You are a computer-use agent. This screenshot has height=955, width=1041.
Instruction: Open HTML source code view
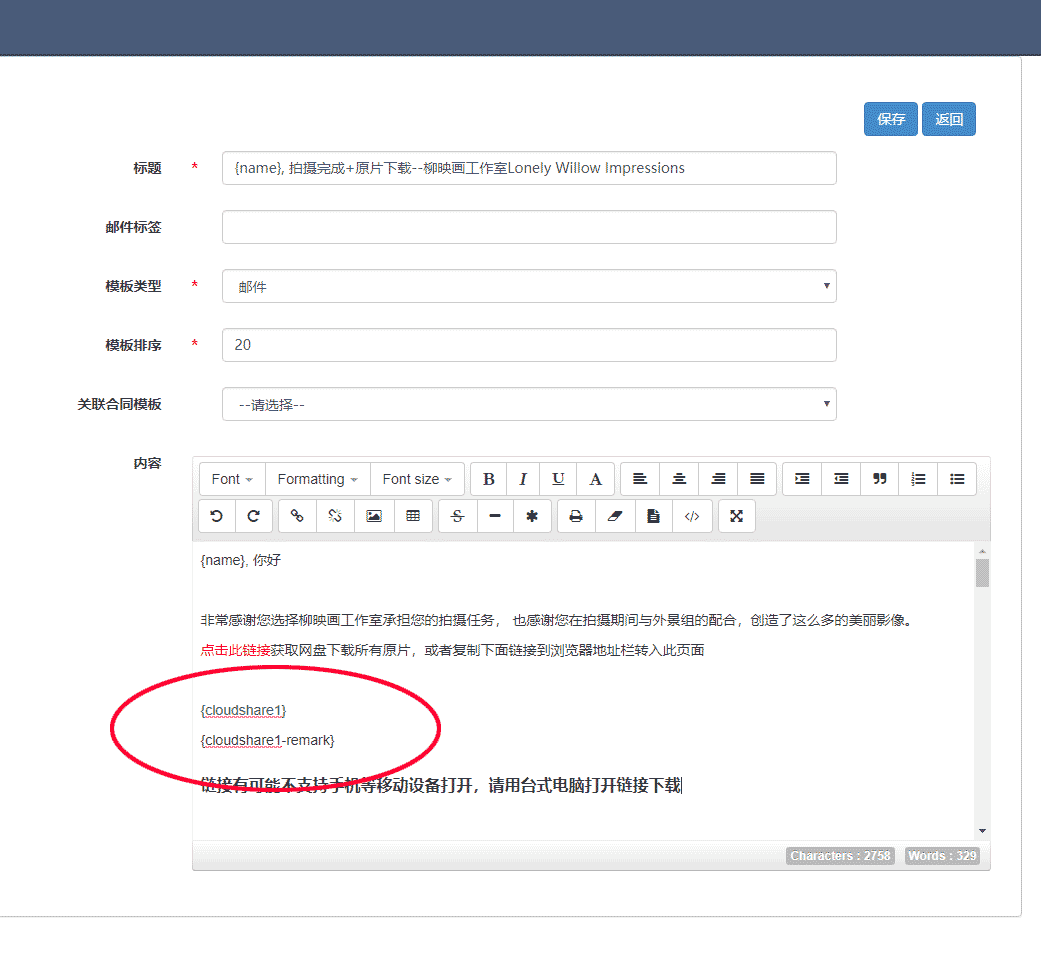[x=692, y=516]
